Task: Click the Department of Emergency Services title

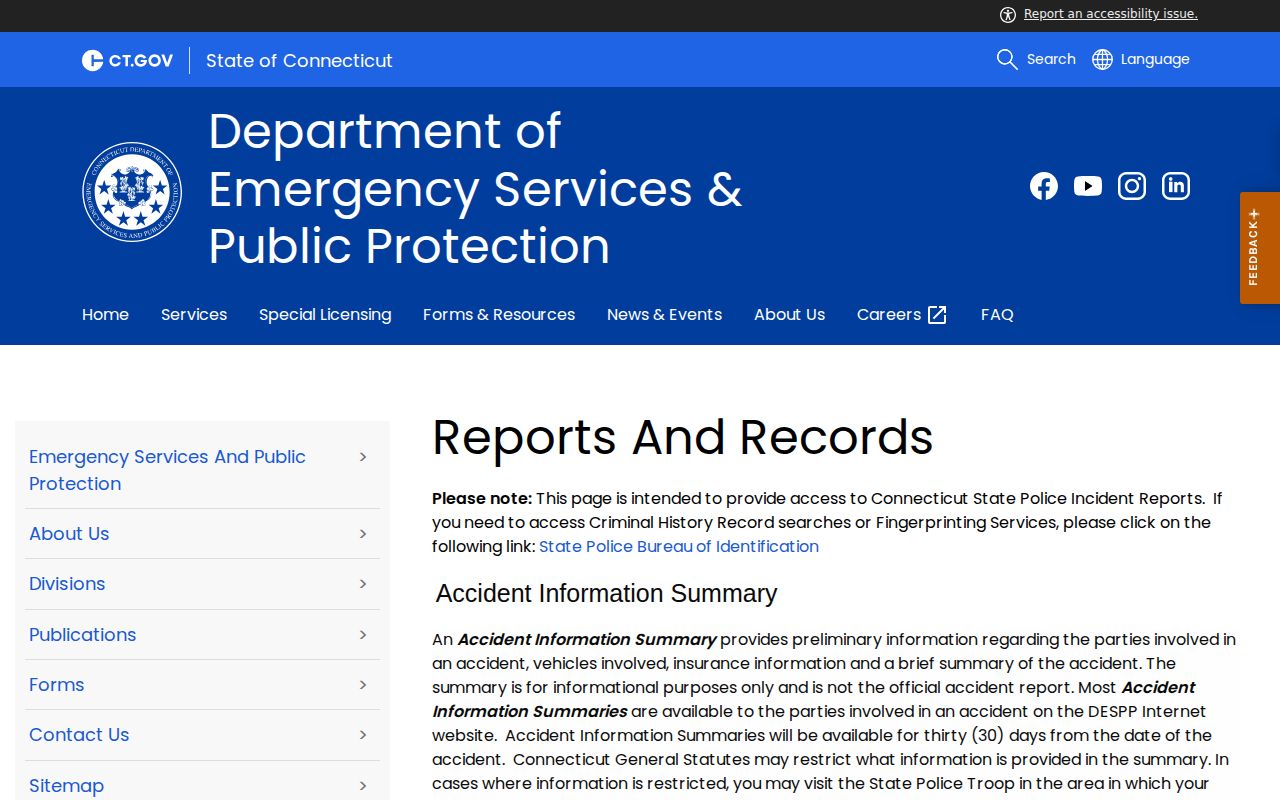Action: [475, 188]
